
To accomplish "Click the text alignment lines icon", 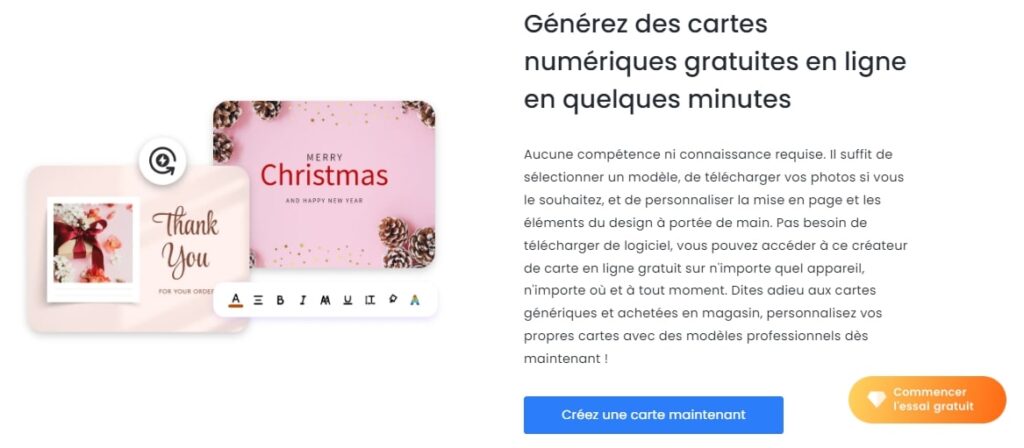I will coord(258,300).
